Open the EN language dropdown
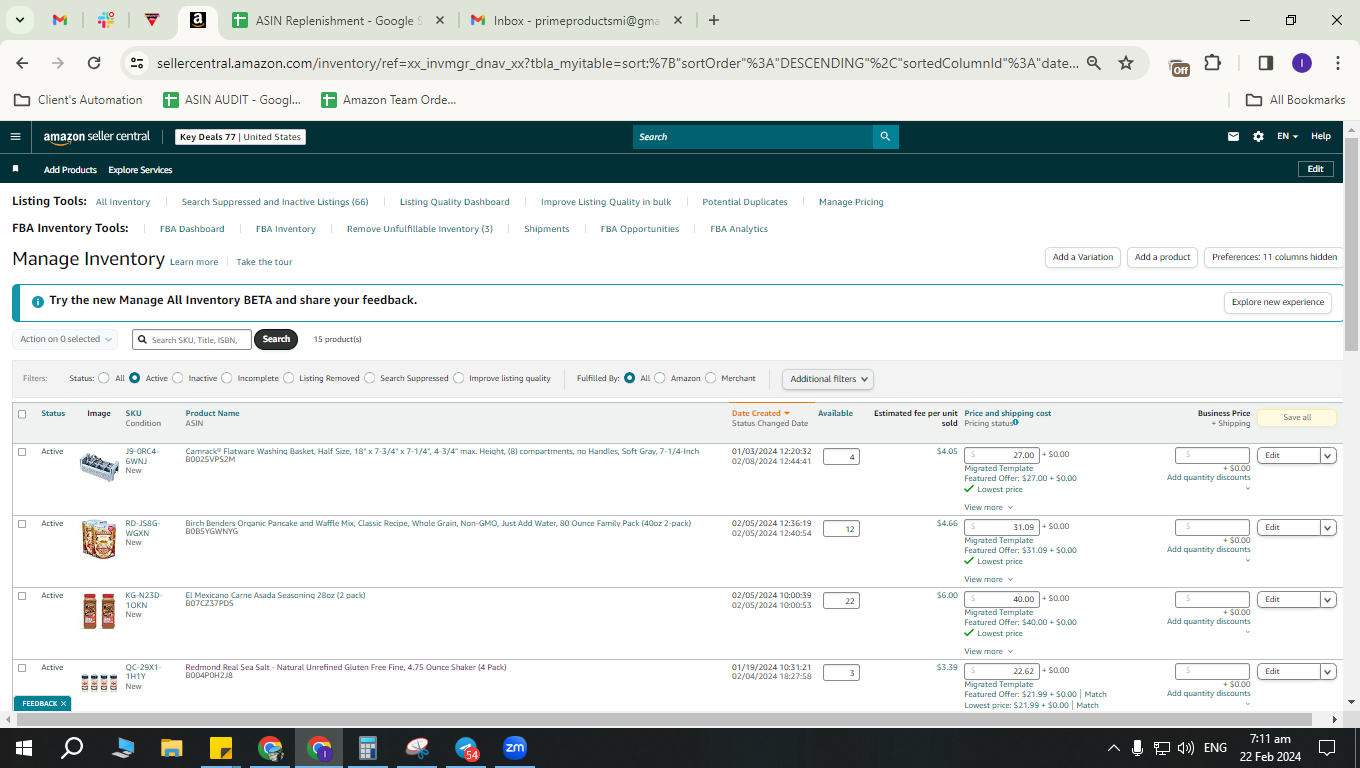The height and width of the screenshot is (768, 1360). (1287, 137)
